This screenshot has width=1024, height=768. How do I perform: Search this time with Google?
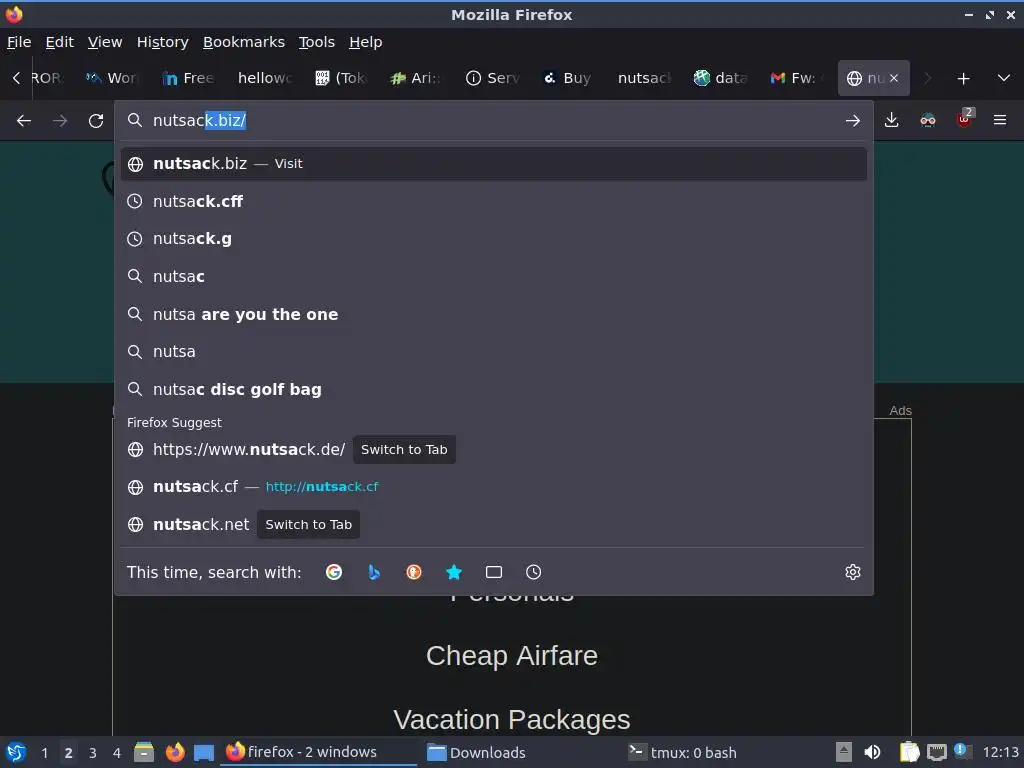point(334,572)
